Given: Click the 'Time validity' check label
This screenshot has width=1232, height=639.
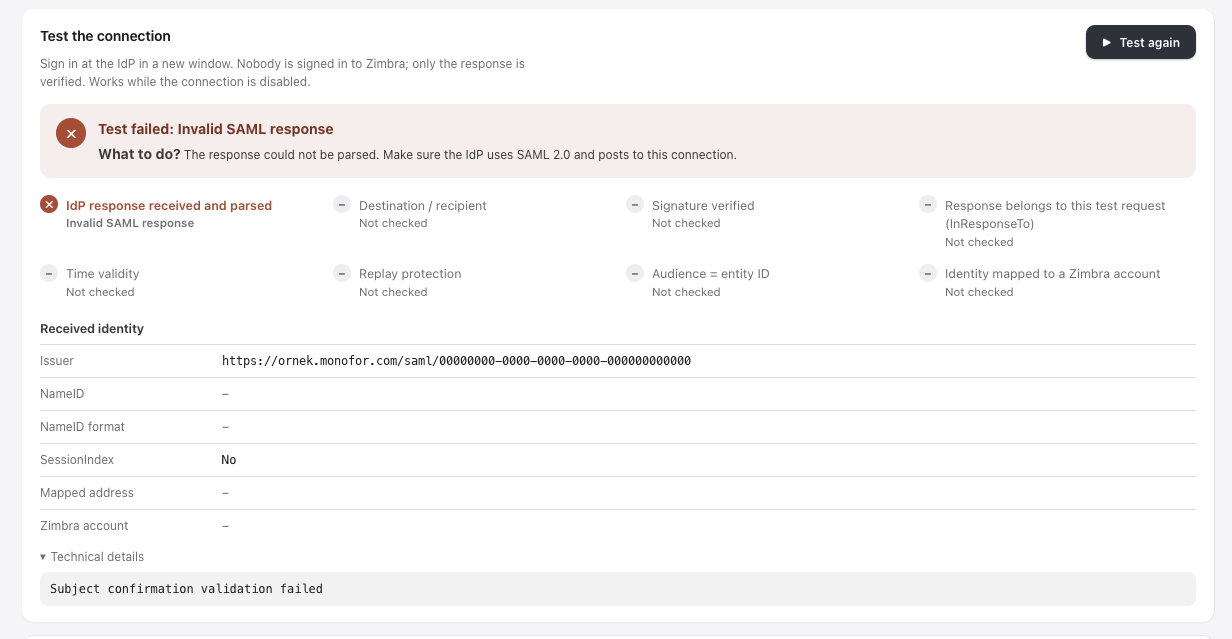Looking at the screenshot, I should (x=103, y=273).
